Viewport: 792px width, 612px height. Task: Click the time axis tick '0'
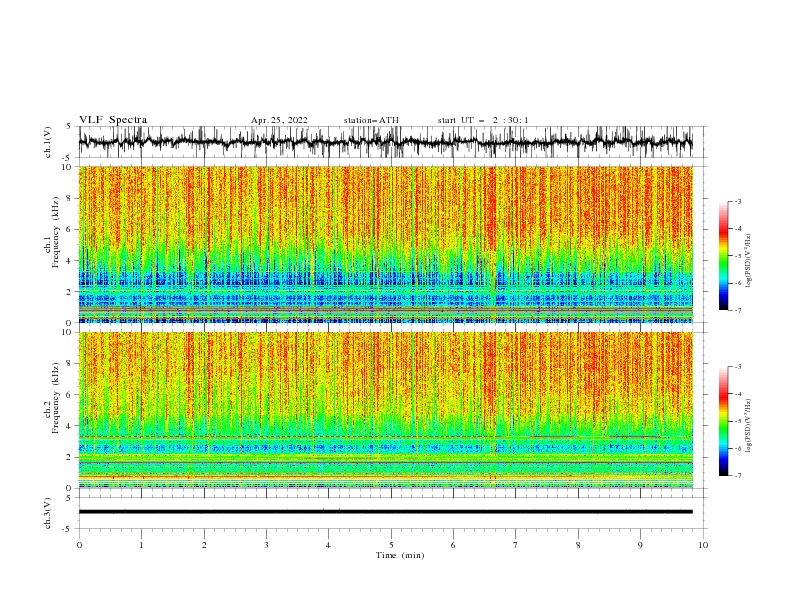(79, 545)
